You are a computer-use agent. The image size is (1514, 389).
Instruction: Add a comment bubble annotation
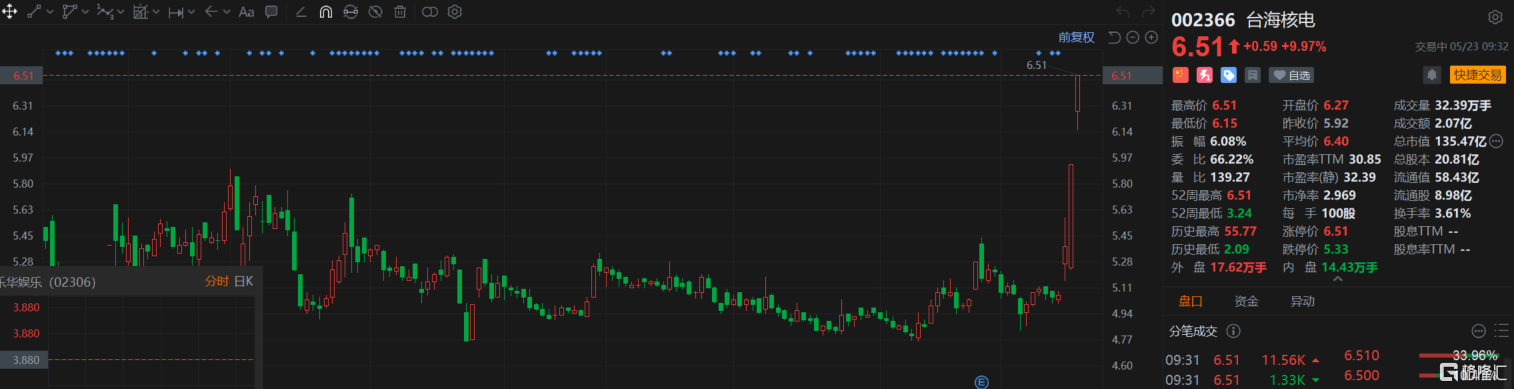(x=272, y=12)
